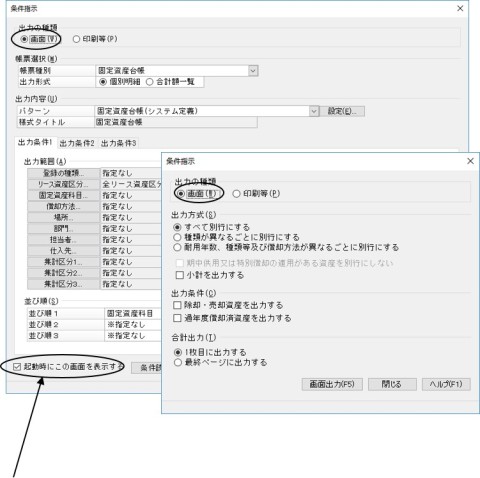Image resolution: width=480 pixels, height=478 pixels.
Task: Open 並び順1 固定資産科目 field
Action: (133, 313)
